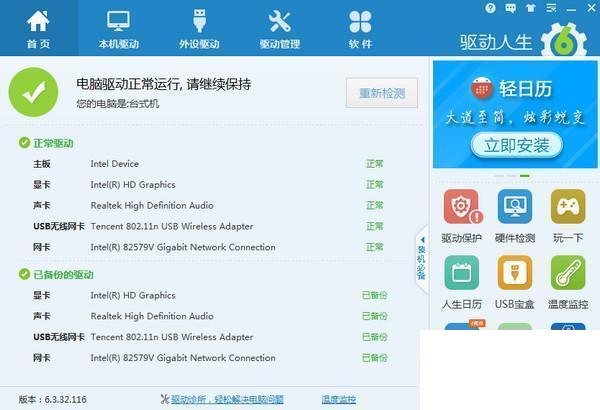
Task: Select Intel 82579V network row under 正常驱动
Action: pos(209,247)
